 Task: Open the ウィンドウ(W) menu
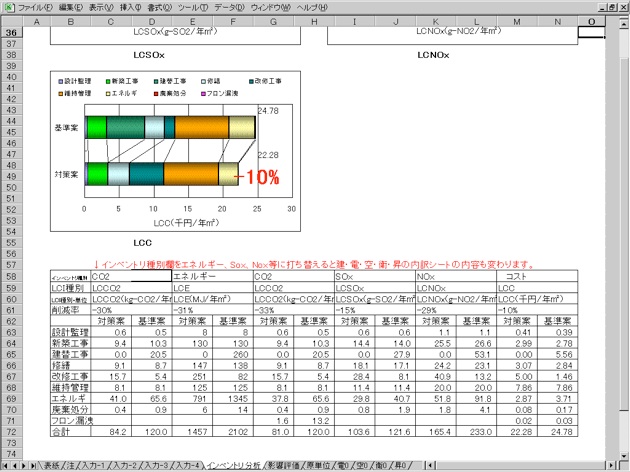coord(270,8)
